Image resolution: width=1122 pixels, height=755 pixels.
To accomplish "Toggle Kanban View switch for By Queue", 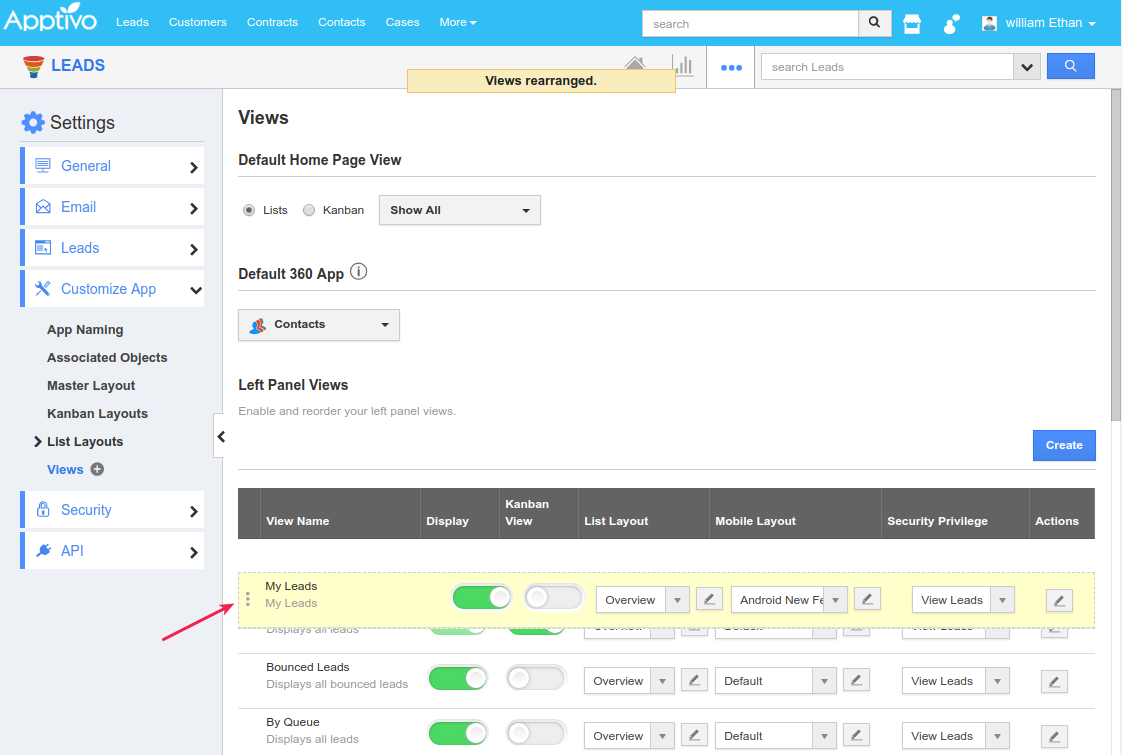I will pyautogui.click(x=535, y=734).
